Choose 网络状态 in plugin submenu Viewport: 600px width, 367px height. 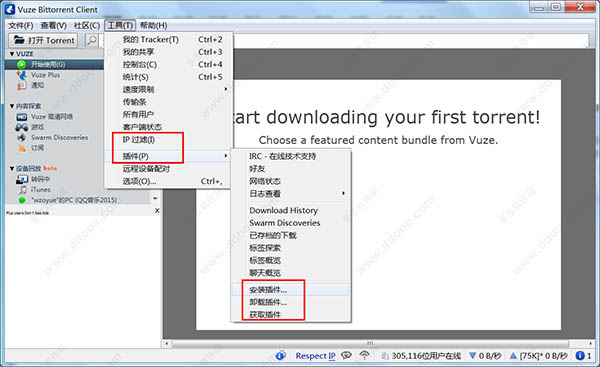291,181
